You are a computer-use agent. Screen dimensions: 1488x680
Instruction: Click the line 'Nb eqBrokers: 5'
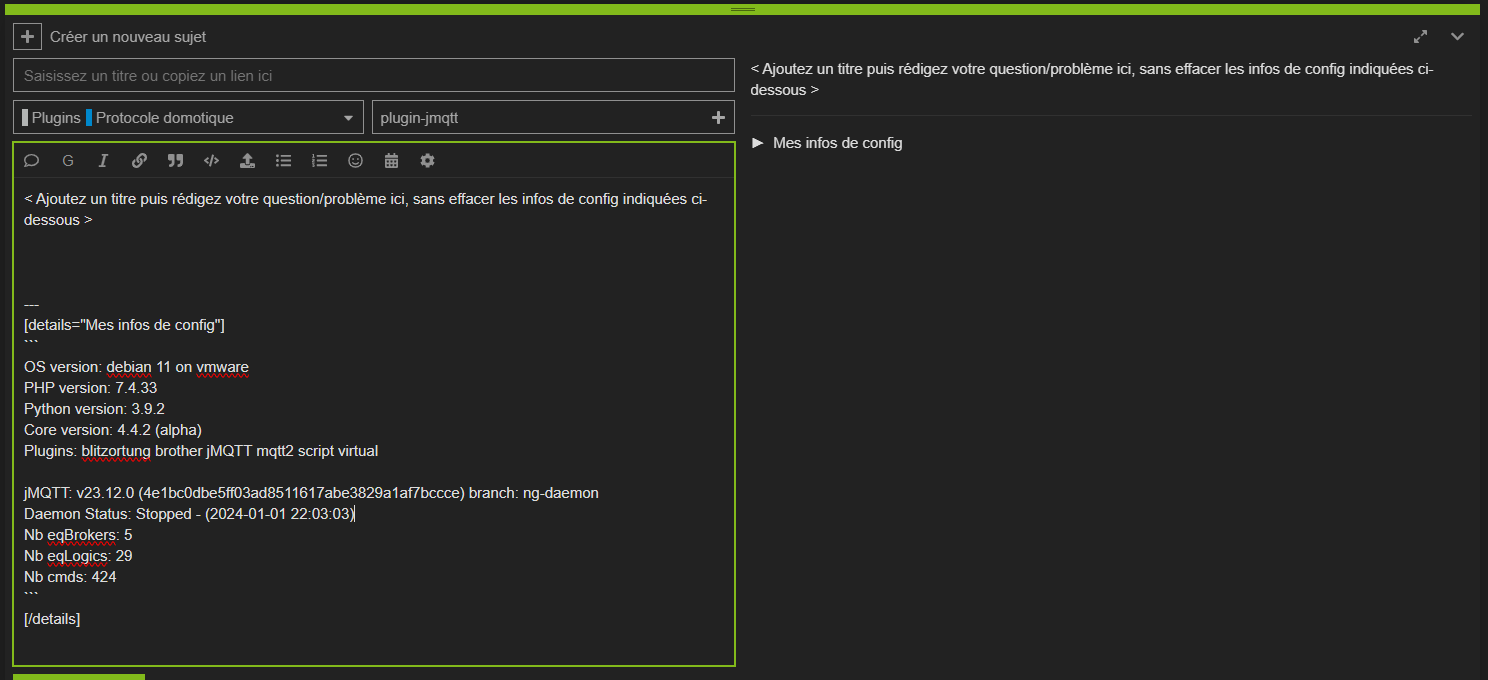[78, 535]
